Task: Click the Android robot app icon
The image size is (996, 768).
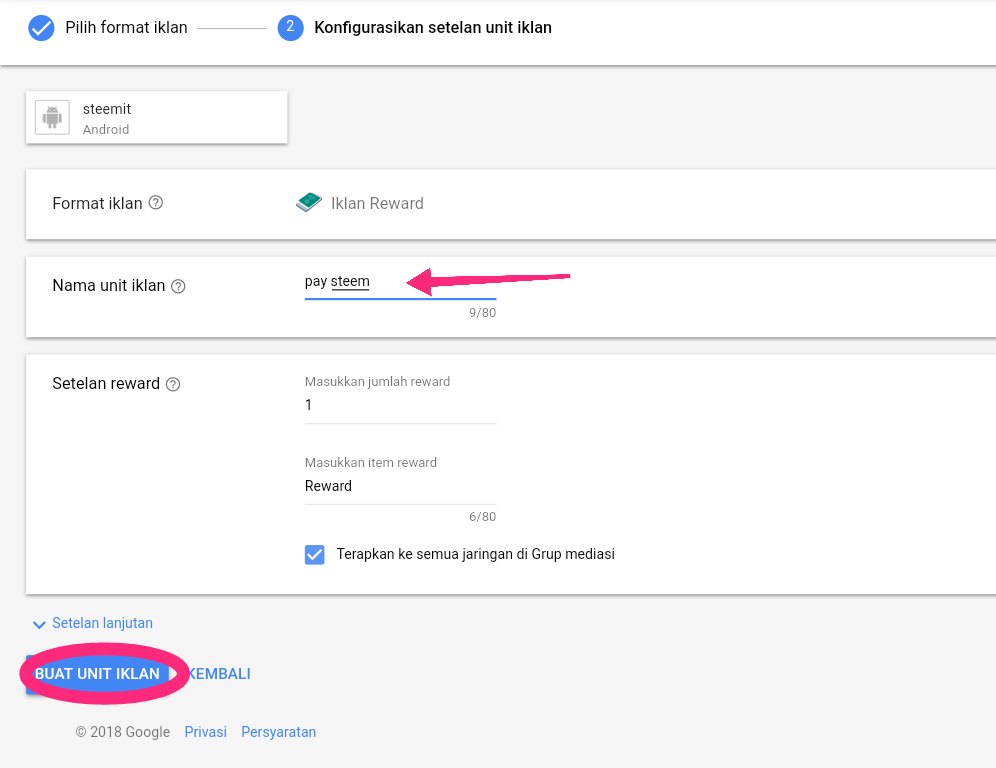Action: pyautogui.click(x=52, y=118)
